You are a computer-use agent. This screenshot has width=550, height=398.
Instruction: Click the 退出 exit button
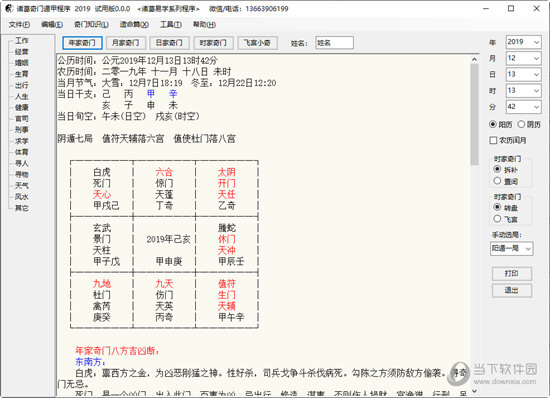coord(512,290)
